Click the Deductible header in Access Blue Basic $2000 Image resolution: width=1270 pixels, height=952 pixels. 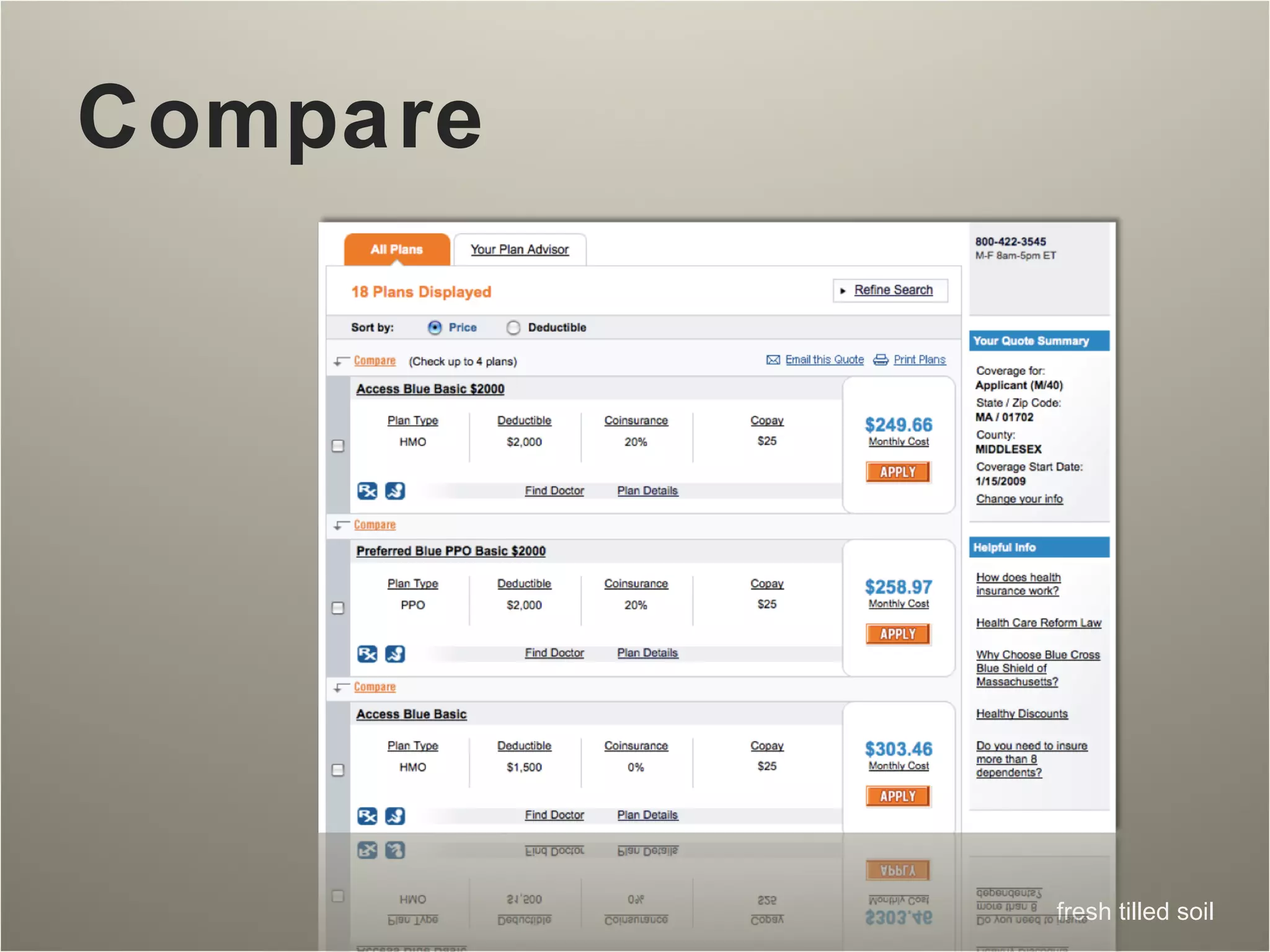[x=524, y=421]
